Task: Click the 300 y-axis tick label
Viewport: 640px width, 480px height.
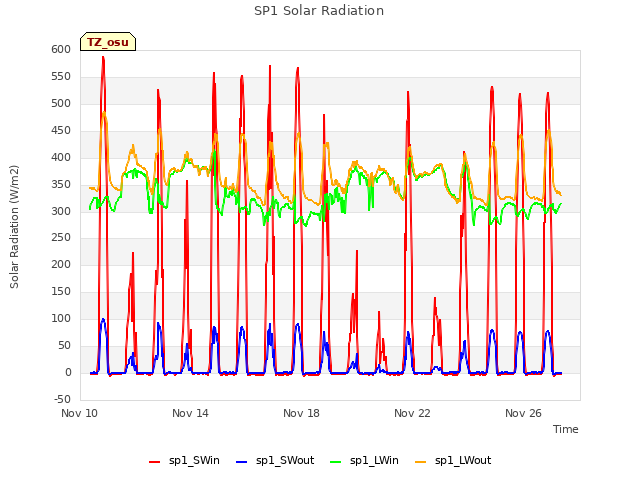Action: tap(61, 211)
